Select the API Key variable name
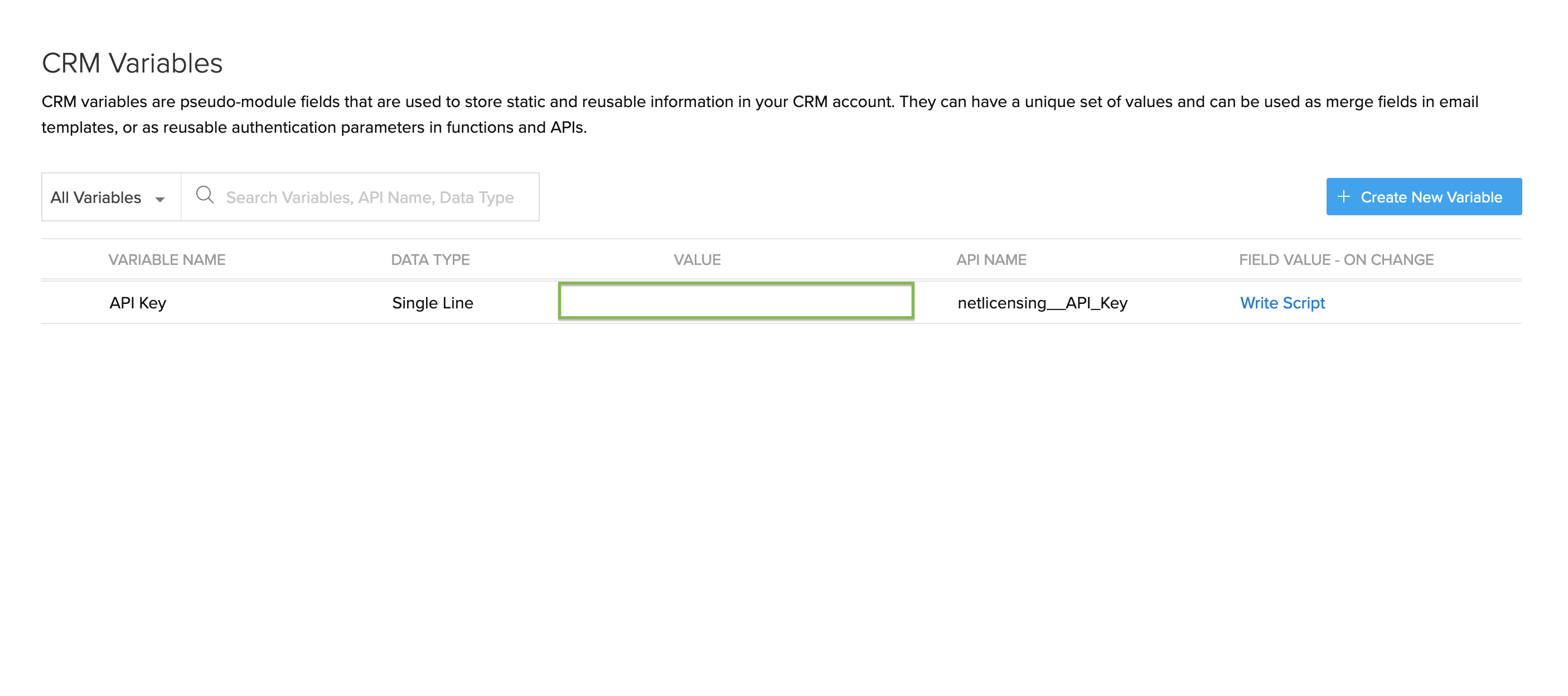This screenshot has width=1568, height=696. [x=138, y=303]
